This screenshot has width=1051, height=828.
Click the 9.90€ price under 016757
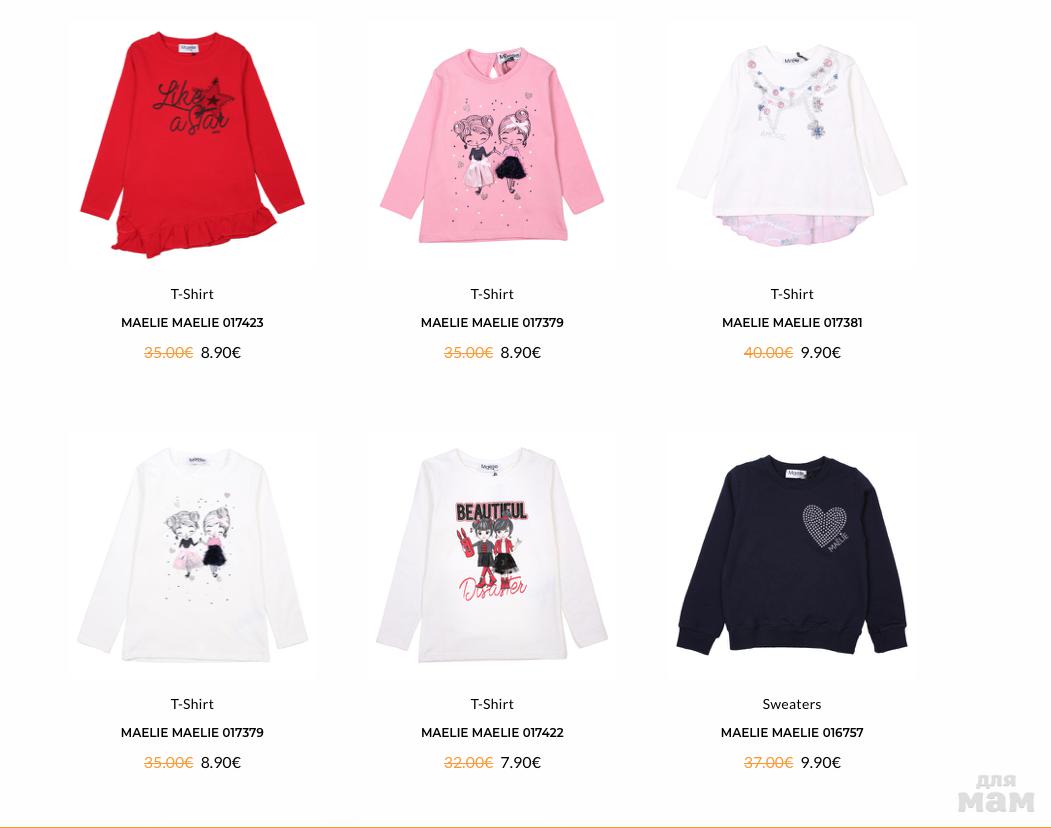[820, 762]
